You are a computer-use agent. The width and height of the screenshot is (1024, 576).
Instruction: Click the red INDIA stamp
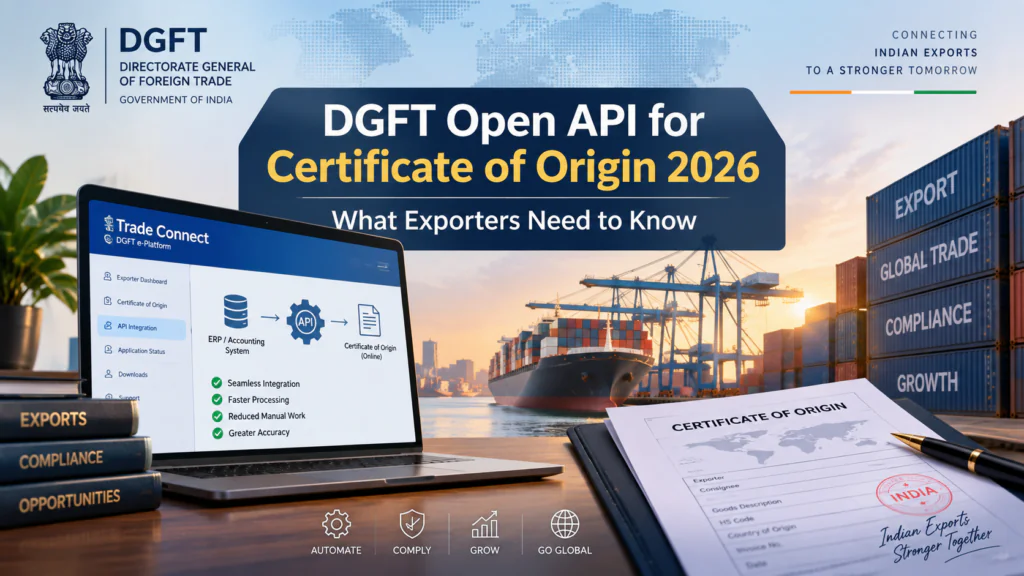[x=914, y=494]
